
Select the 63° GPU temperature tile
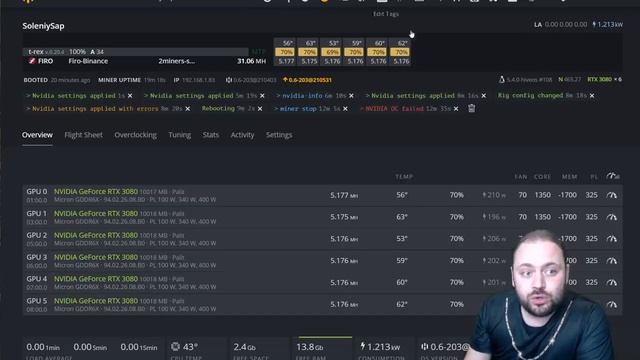tap(308, 52)
